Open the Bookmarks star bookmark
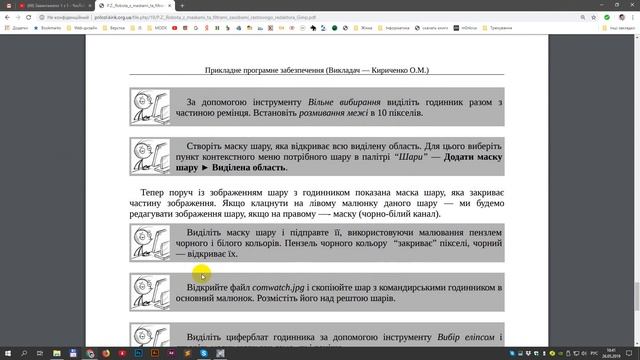The image size is (640, 360). 47,28
